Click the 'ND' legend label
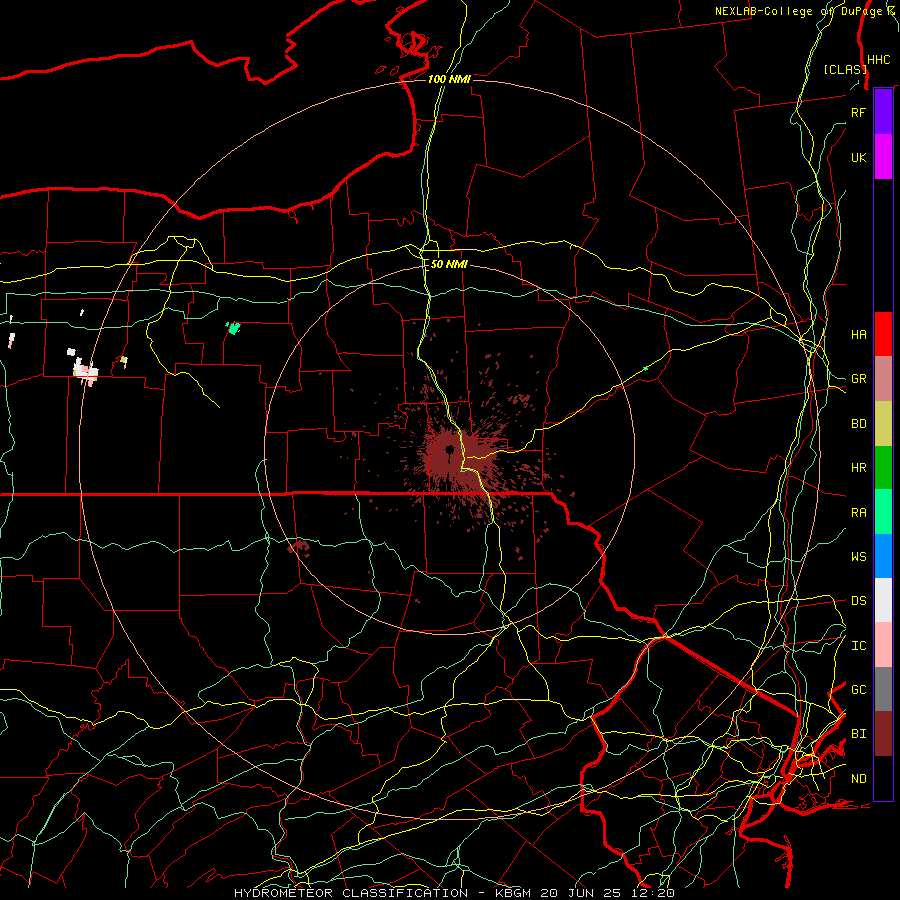The width and height of the screenshot is (900, 900). tap(859, 779)
